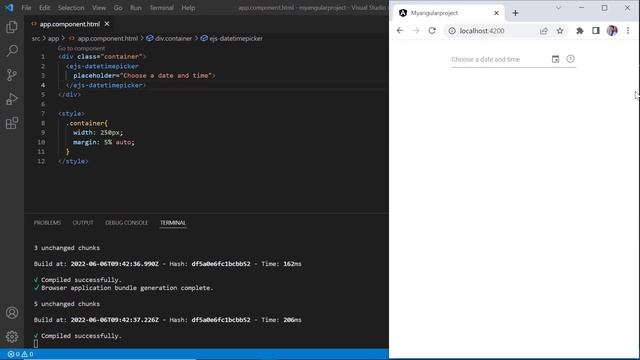Share this page icon in Chrome

(x=544, y=31)
